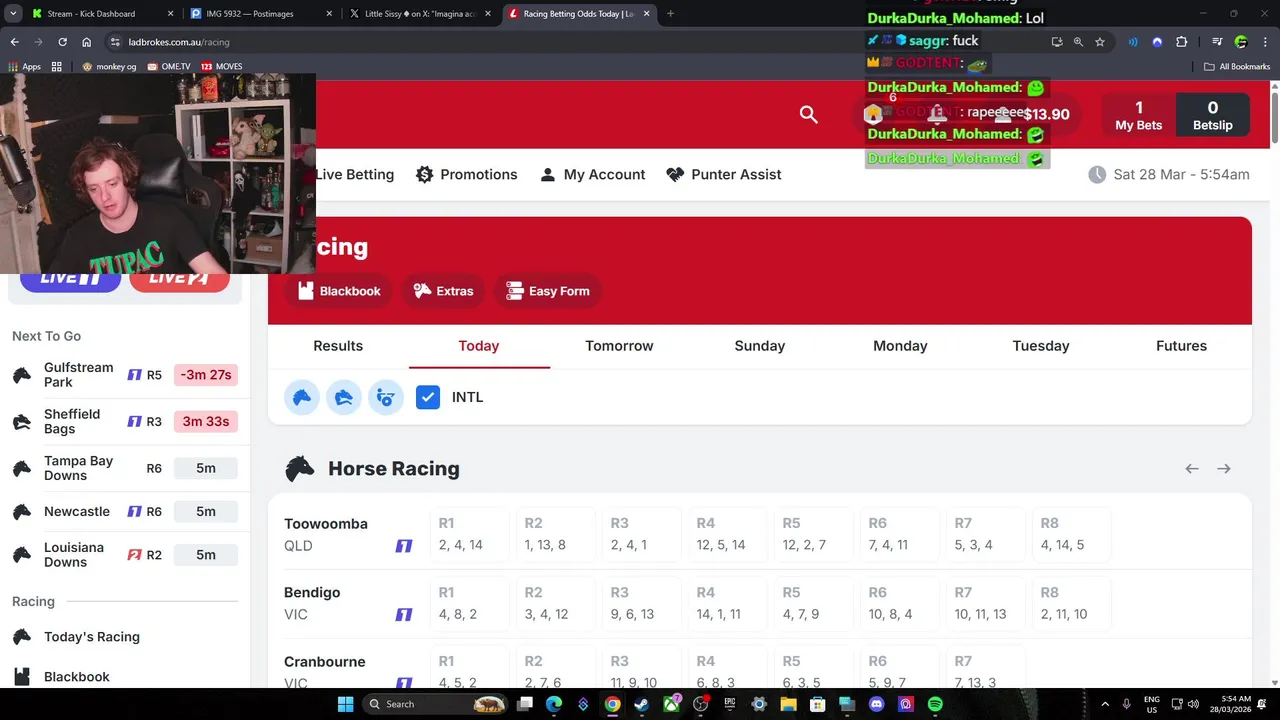This screenshot has height=720, width=1280.
Task: Click Toowoomba live vision icon
Action: [404, 546]
